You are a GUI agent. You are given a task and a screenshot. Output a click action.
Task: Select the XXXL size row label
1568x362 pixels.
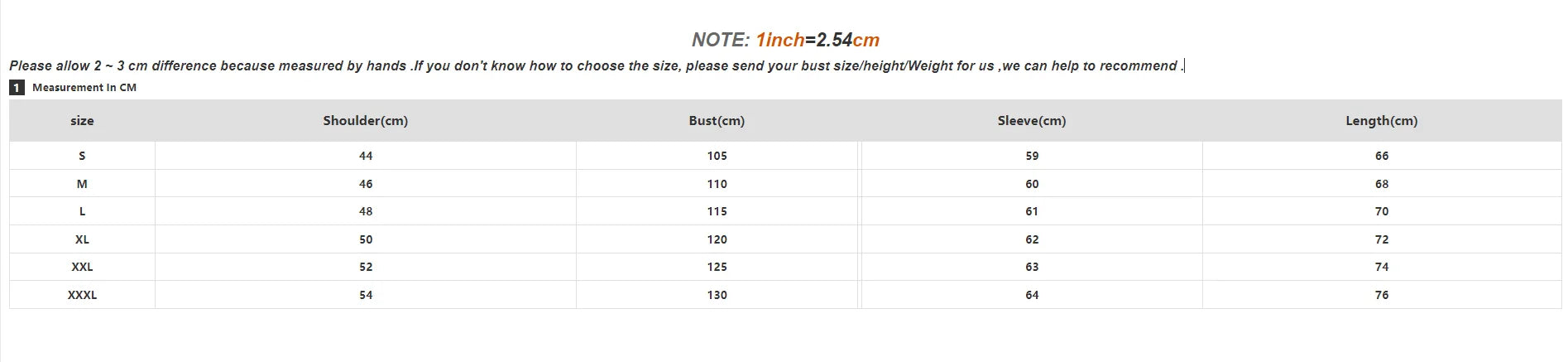[x=82, y=295]
